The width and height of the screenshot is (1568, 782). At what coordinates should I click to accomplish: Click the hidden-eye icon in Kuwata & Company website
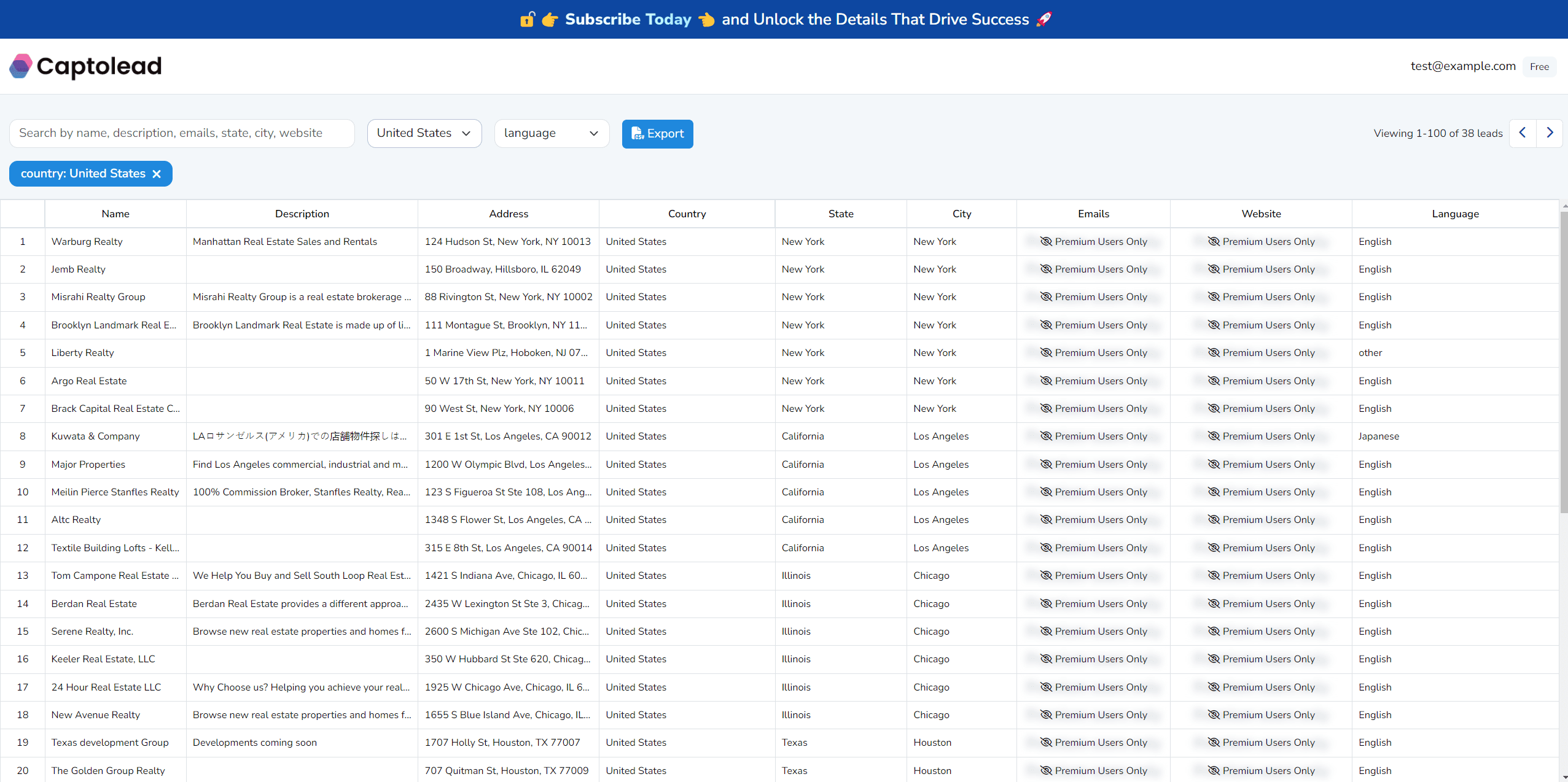point(1214,436)
